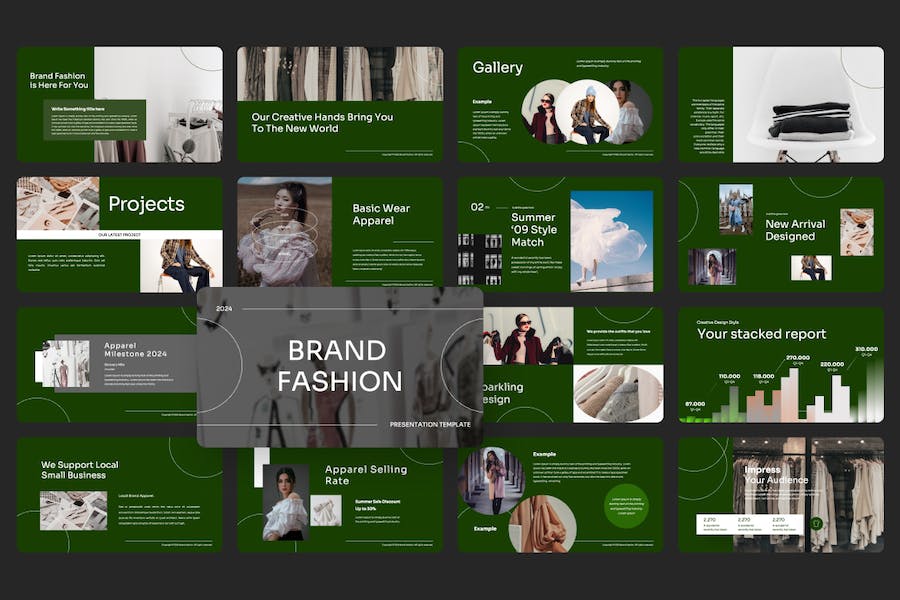Viewport: 900px width, 600px height.
Task: Click the blue beanie photo in the Gallery
Action: click(x=588, y=113)
